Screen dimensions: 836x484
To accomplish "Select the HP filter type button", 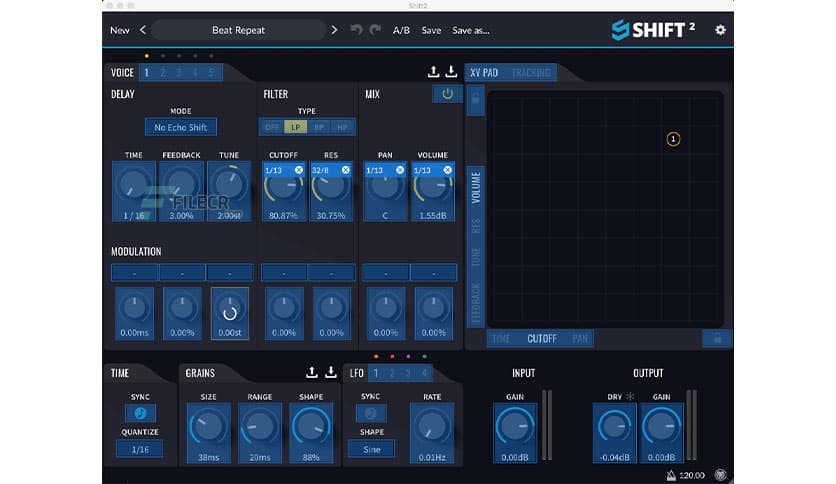I will coord(343,127).
